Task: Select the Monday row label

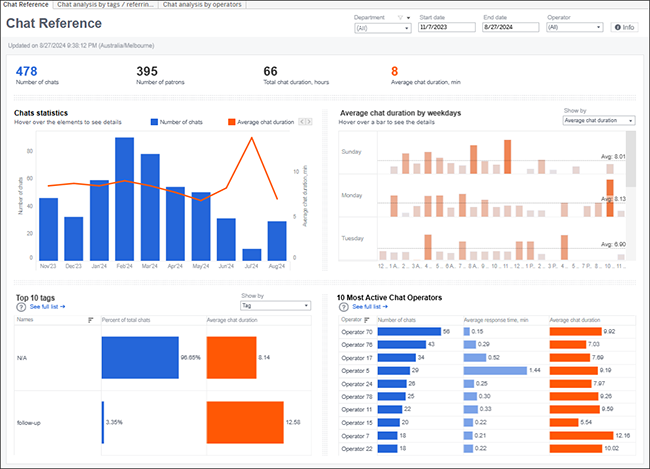Action: coord(352,195)
